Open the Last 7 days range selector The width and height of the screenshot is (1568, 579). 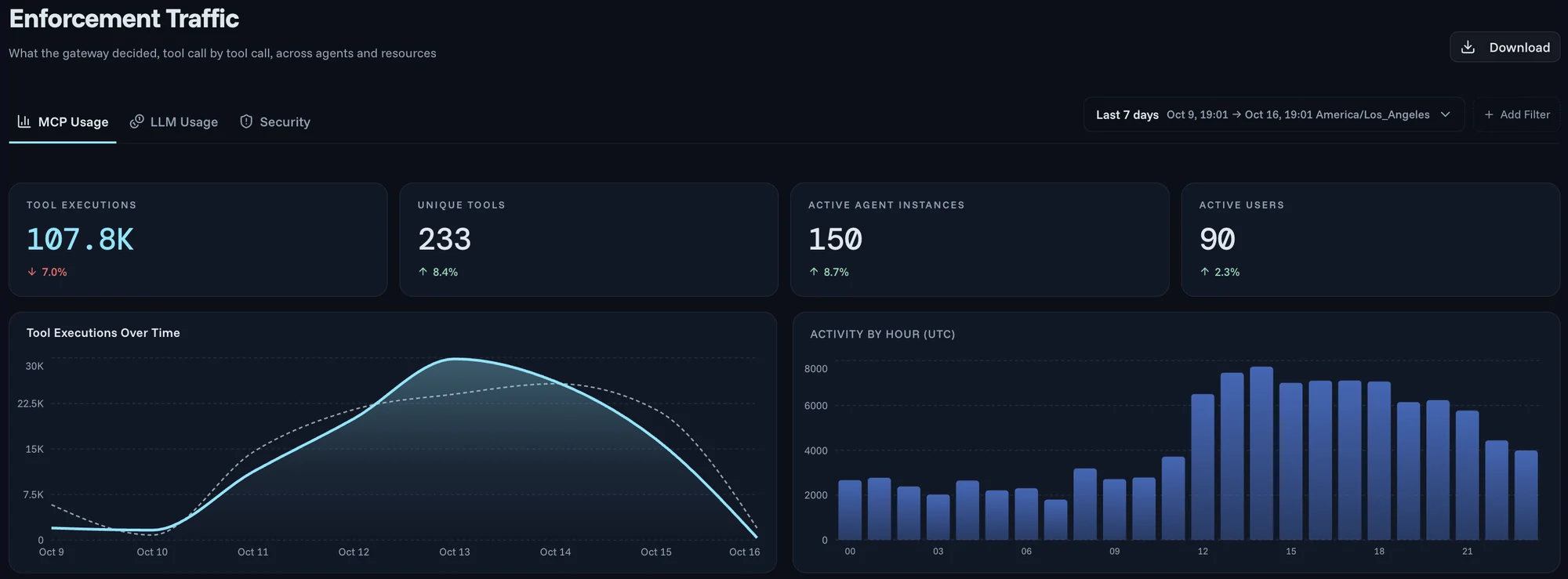click(x=1274, y=114)
